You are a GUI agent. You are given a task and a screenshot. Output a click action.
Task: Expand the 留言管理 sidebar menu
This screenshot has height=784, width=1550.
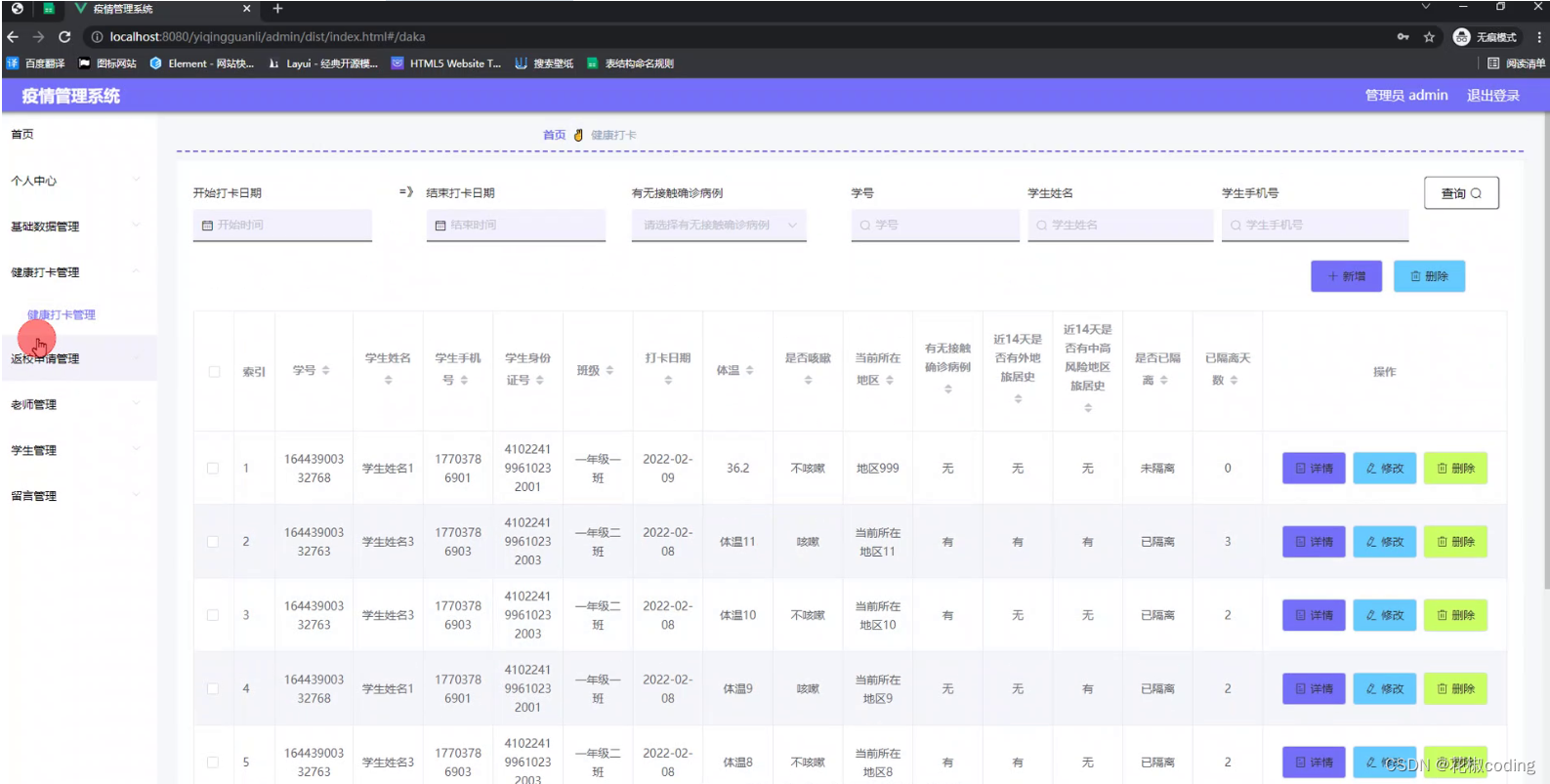pos(78,496)
